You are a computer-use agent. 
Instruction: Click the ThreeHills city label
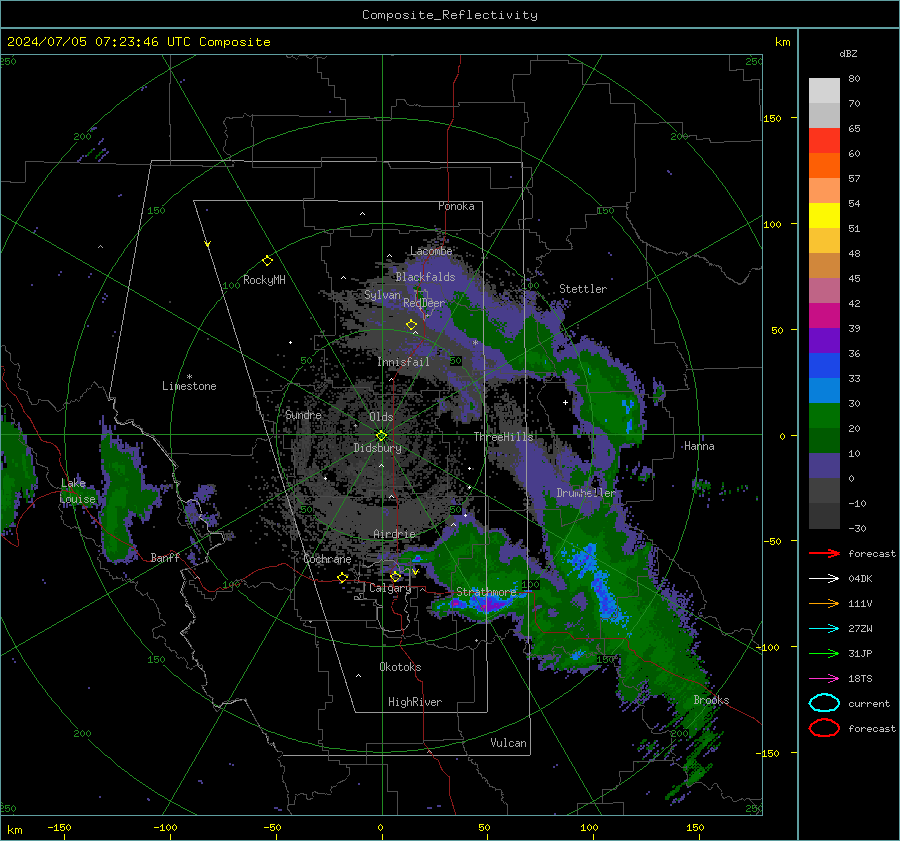(x=503, y=437)
